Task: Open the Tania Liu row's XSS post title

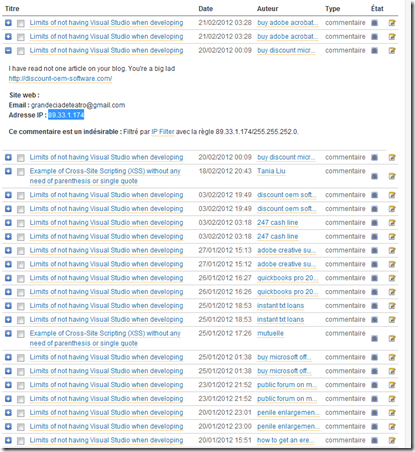Action: pos(105,176)
